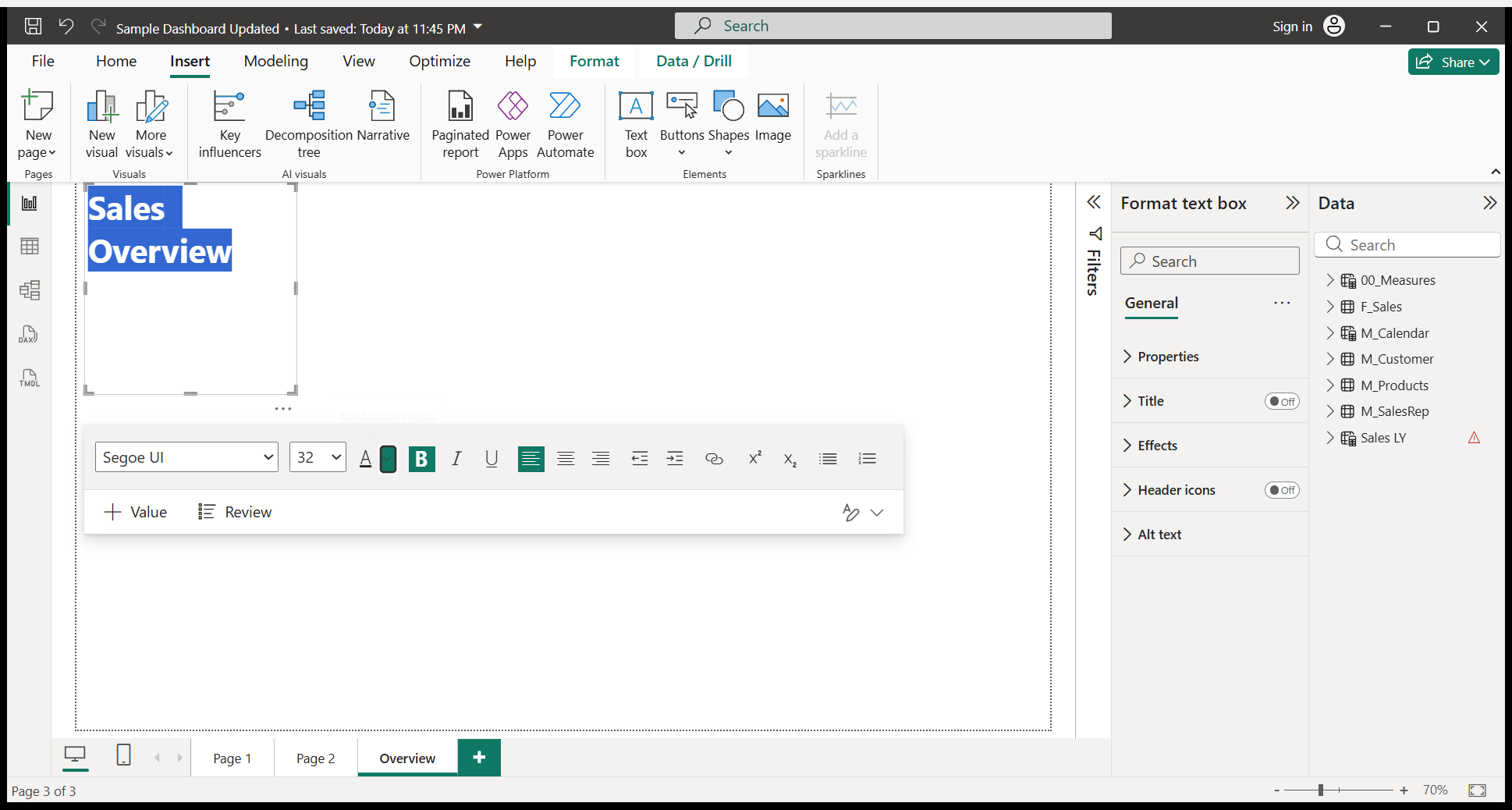Turn on the Title toggle
Screen dimensions: 1512x810
[1281, 401]
